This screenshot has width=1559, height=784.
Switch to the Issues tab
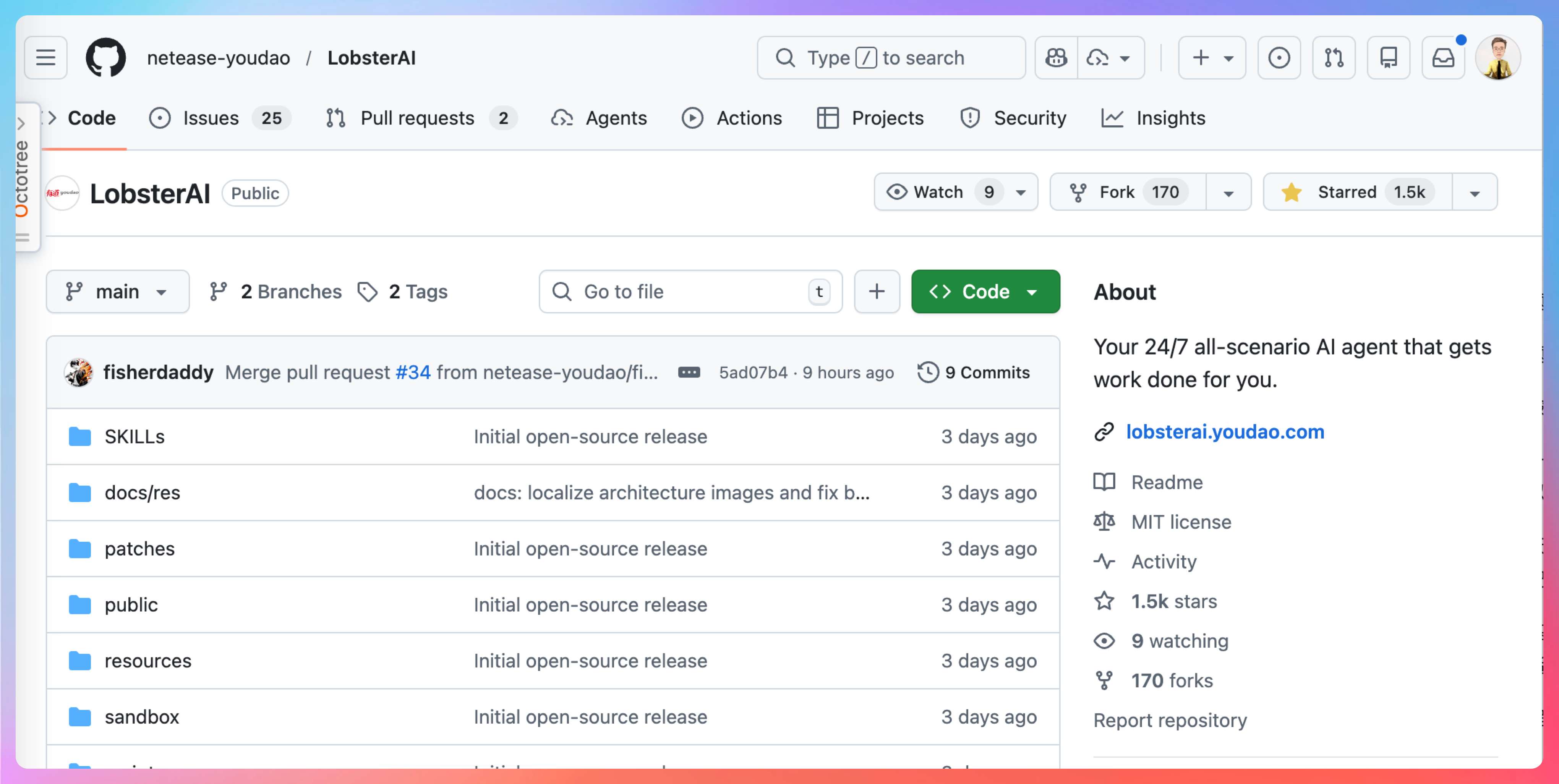pos(211,118)
